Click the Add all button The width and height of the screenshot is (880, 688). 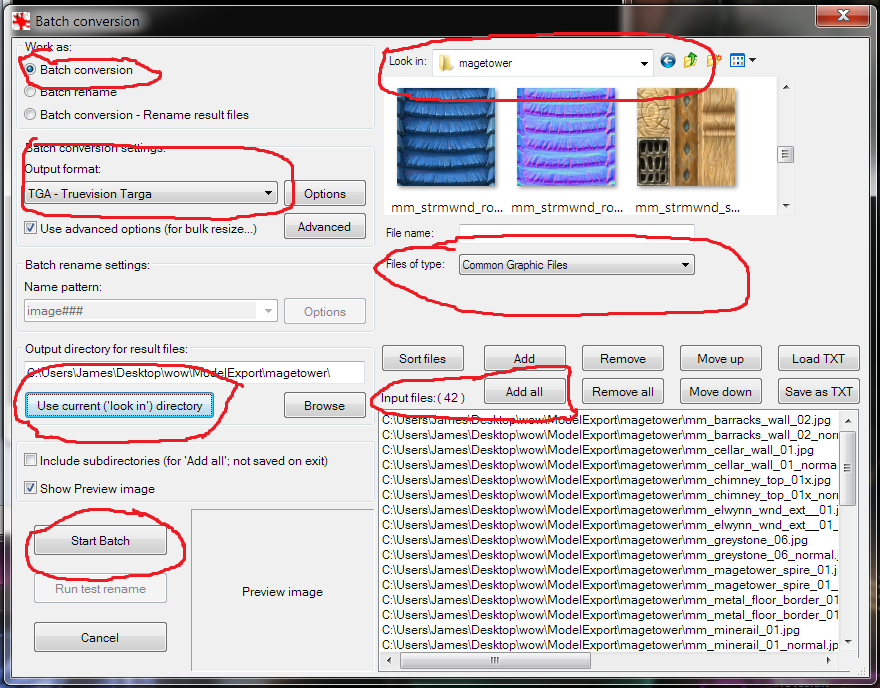524,392
